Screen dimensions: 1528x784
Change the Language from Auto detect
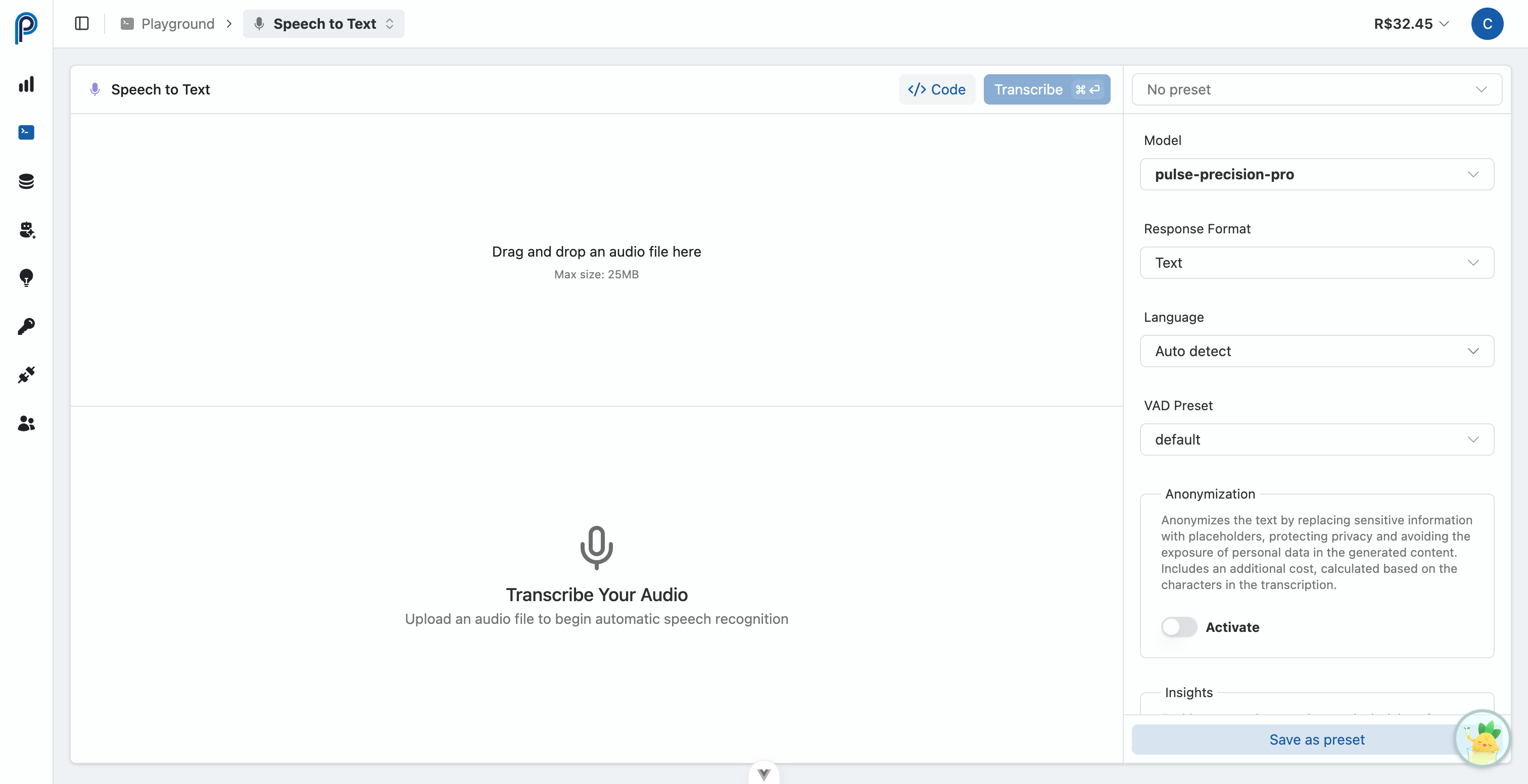[1316, 351]
